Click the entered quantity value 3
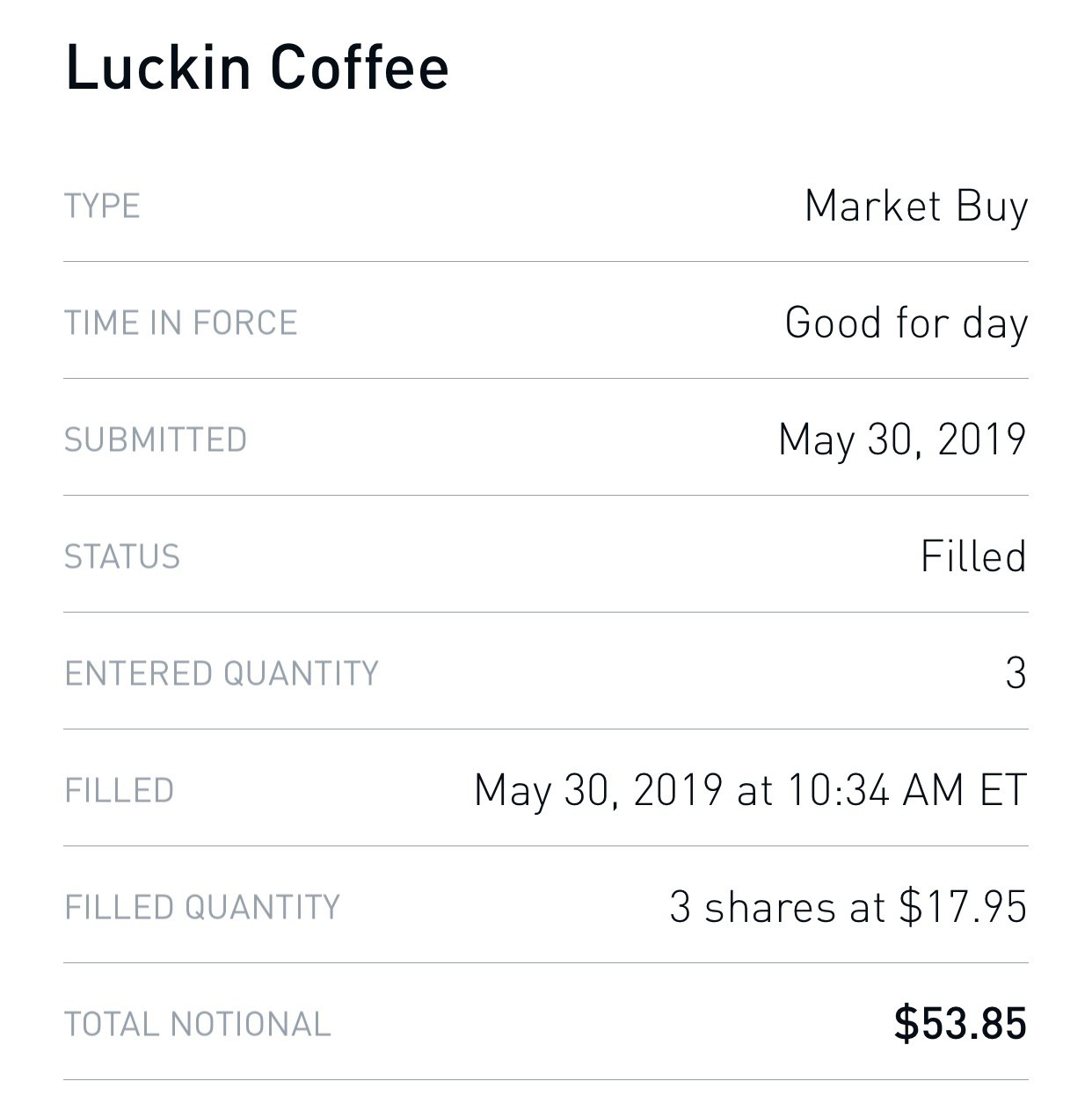 pos(1016,673)
